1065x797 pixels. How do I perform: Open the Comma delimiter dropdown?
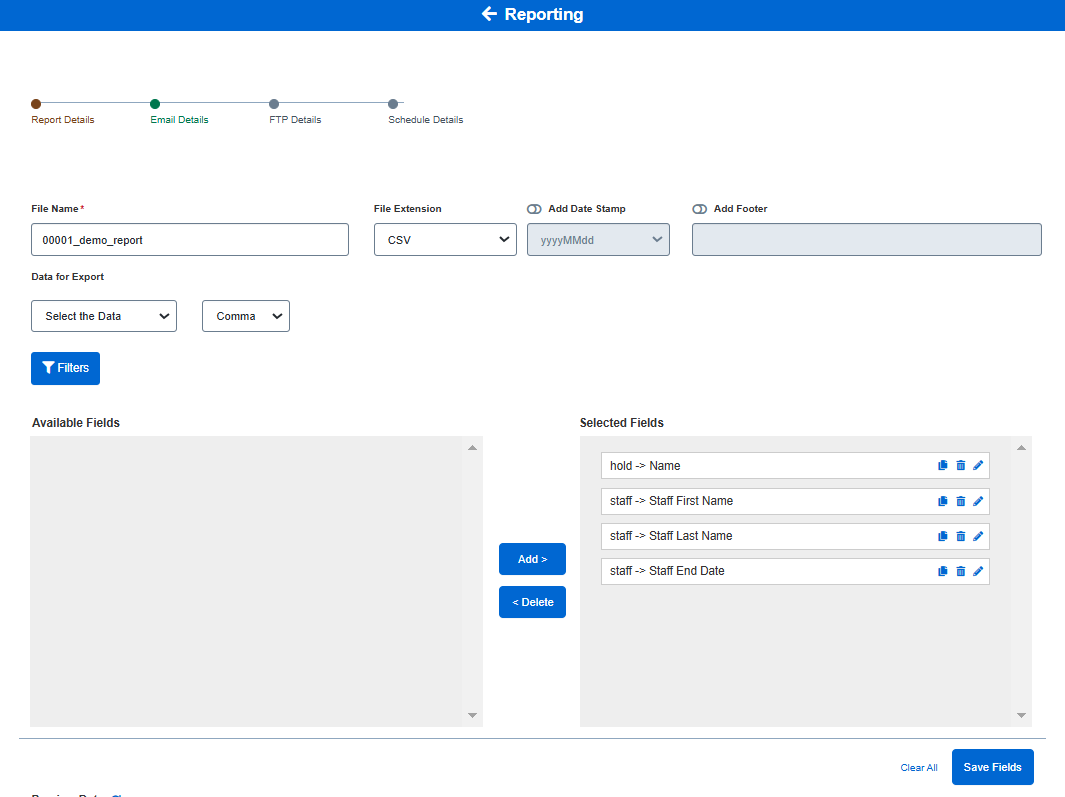(x=246, y=316)
